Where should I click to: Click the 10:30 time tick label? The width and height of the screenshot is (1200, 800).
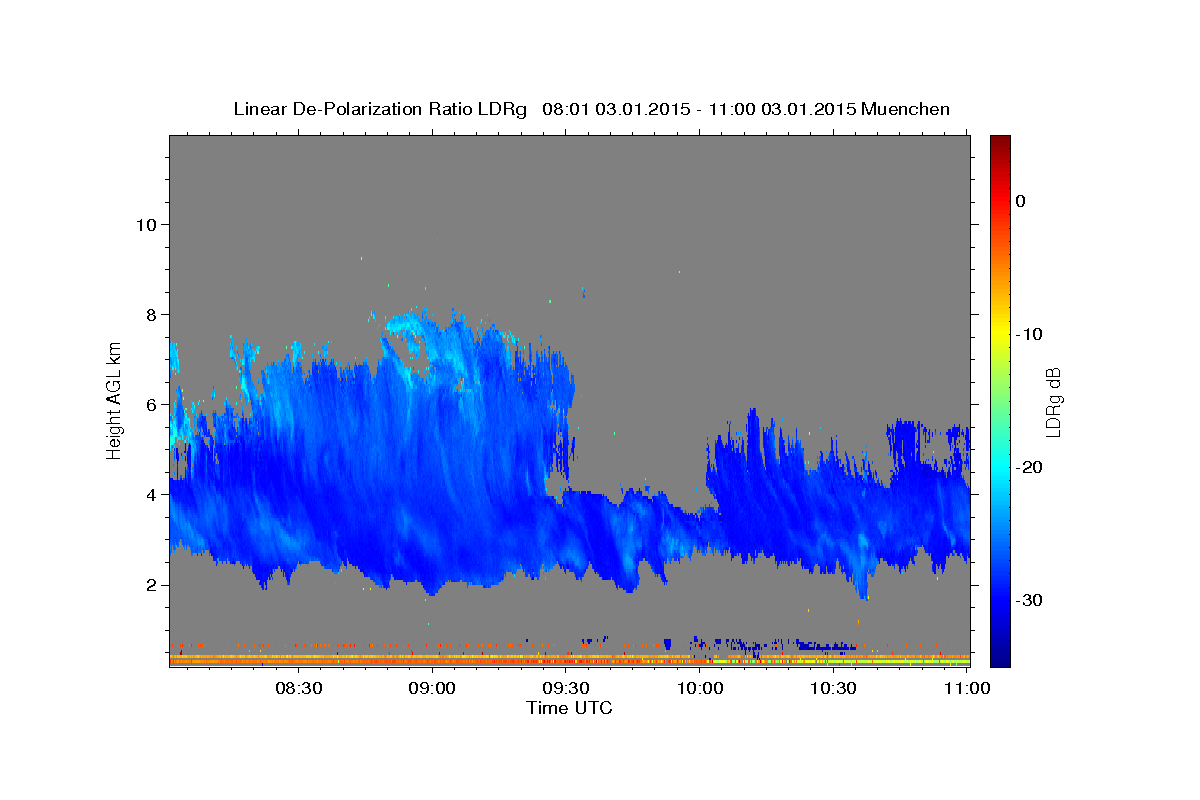click(833, 688)
